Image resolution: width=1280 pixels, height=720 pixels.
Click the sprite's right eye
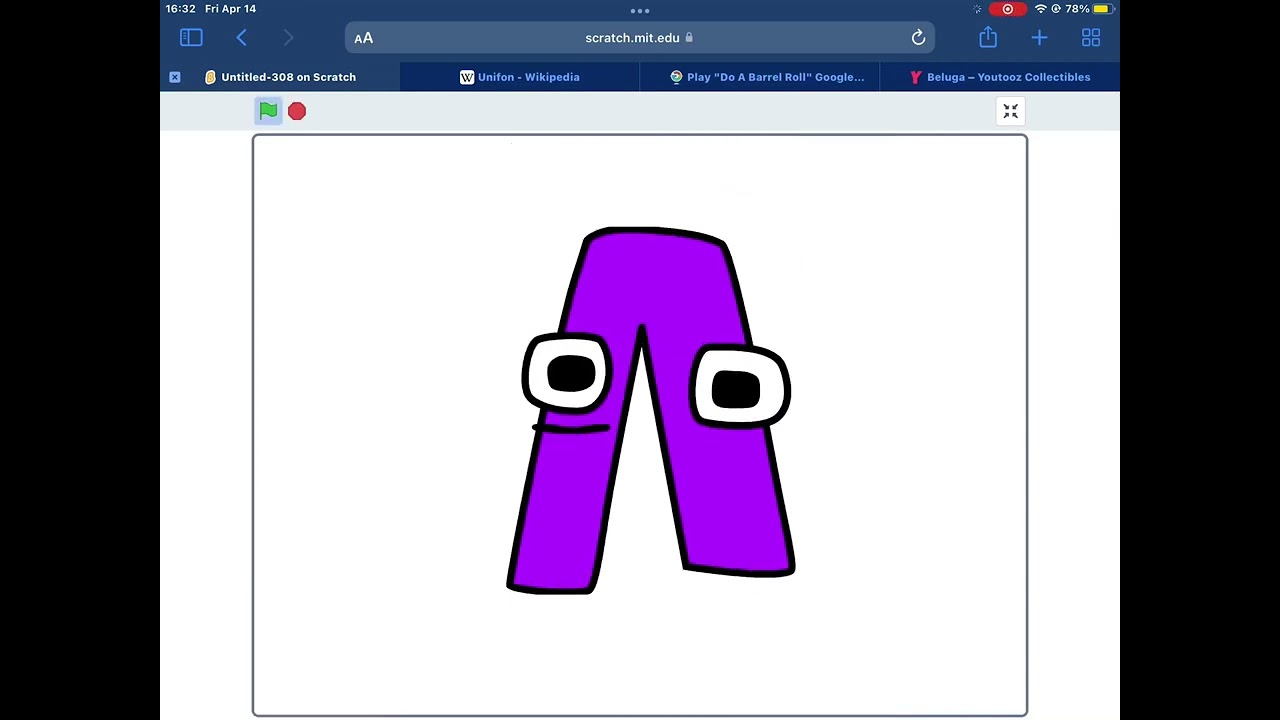click(x=739, y=388)
